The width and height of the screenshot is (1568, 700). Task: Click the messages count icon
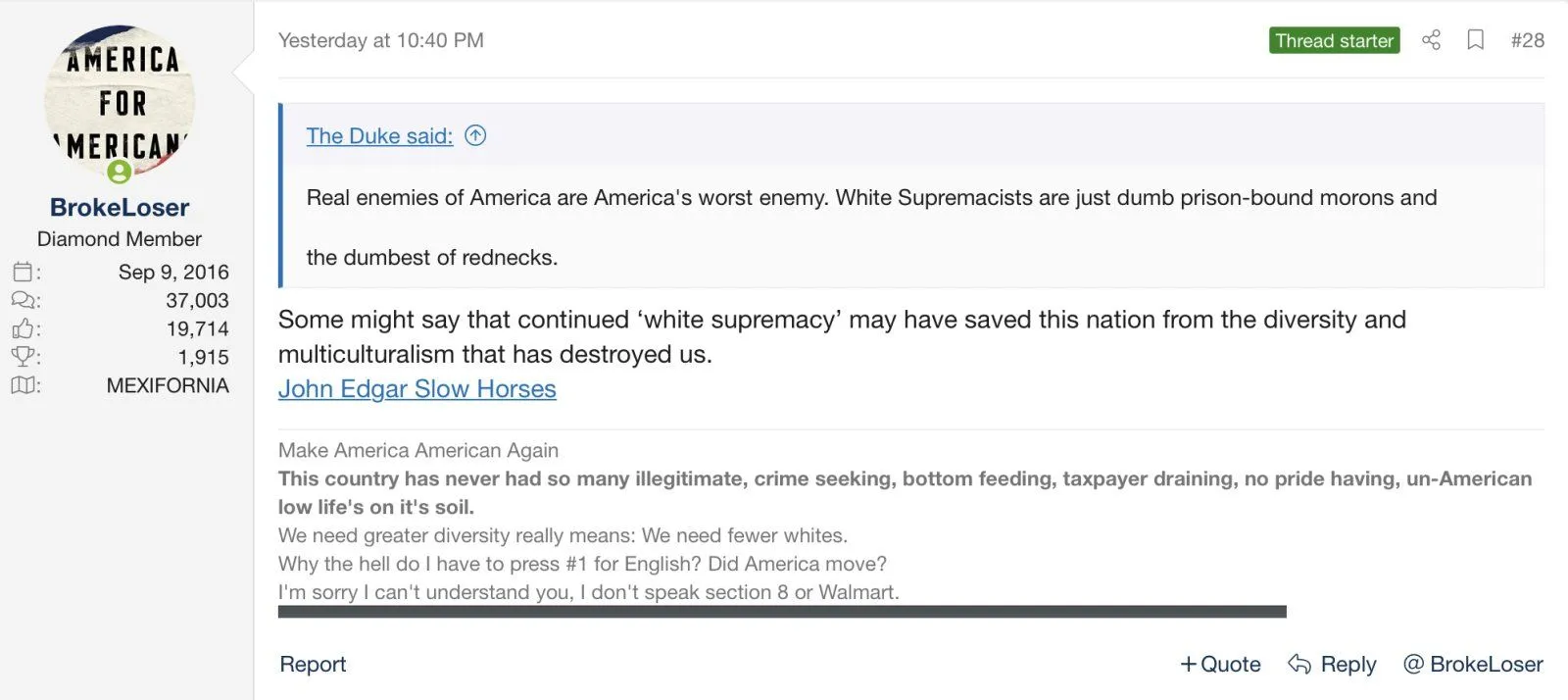click(24, 300)
